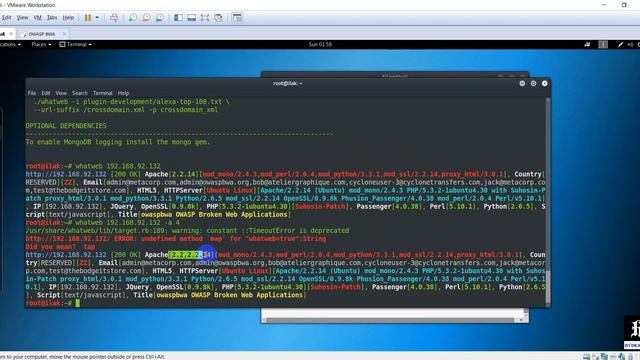This screenshot has width=640, height=360.
Task: Click the root@ilak terminal title dropdown
Action: pyautogui.click(x=288, y=83)
